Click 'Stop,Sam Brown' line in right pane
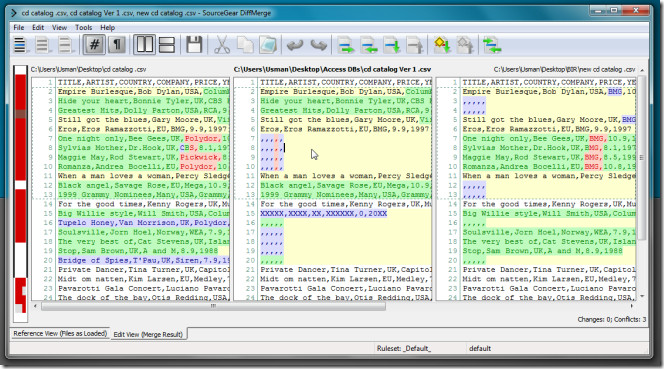This screenshot has height=369, width=664. coord(542,251)
